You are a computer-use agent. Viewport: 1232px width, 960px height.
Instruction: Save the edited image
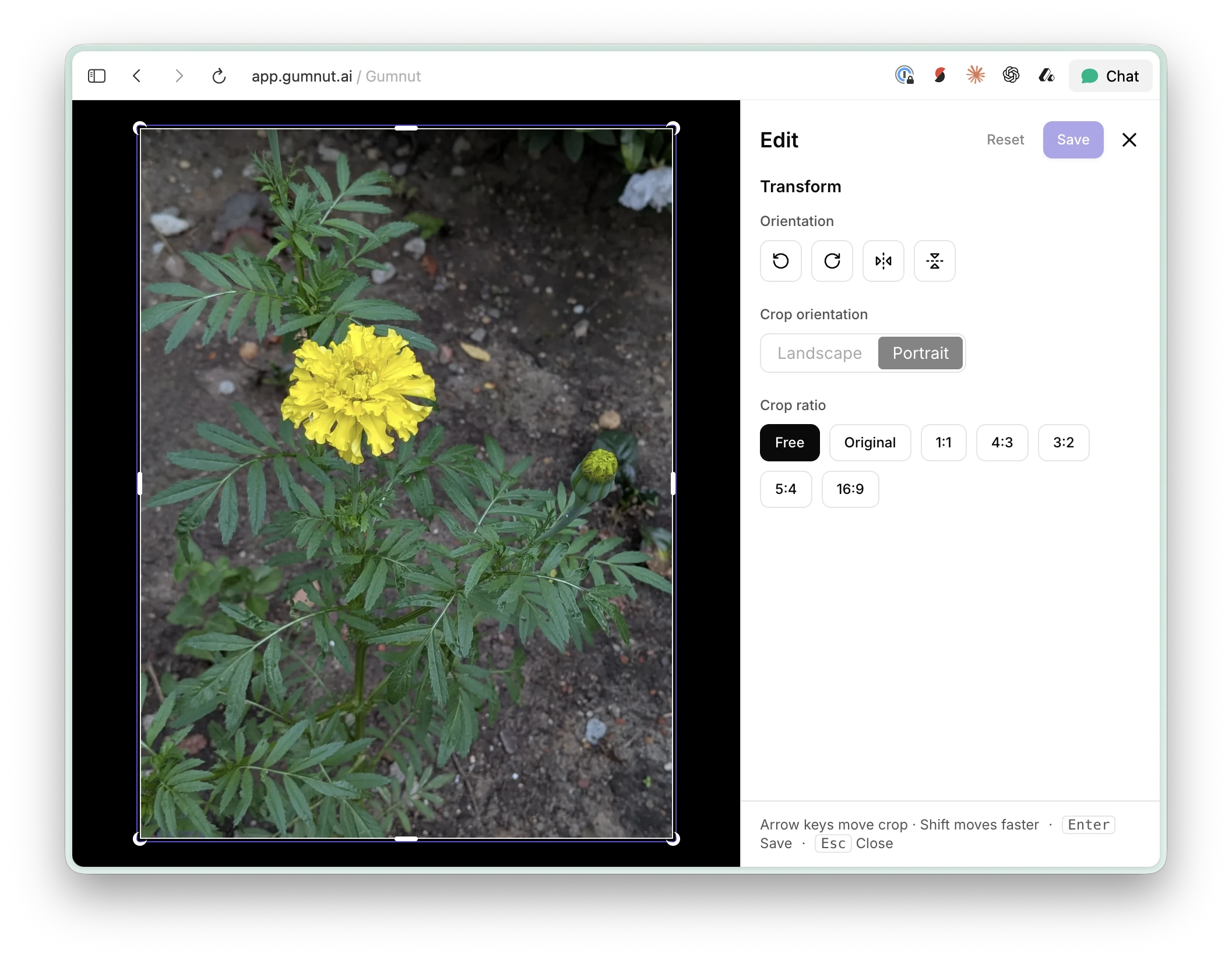pos(1073,140)
